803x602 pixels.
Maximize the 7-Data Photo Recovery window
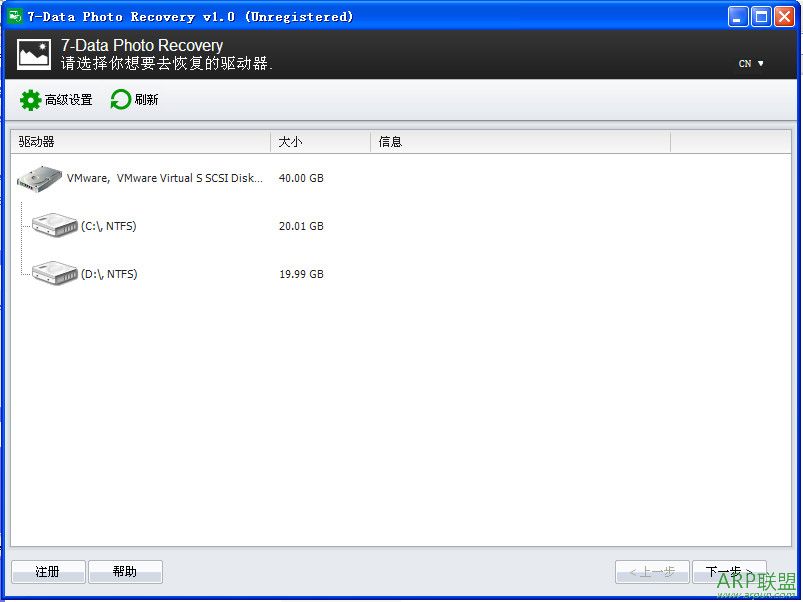(762, 17)
